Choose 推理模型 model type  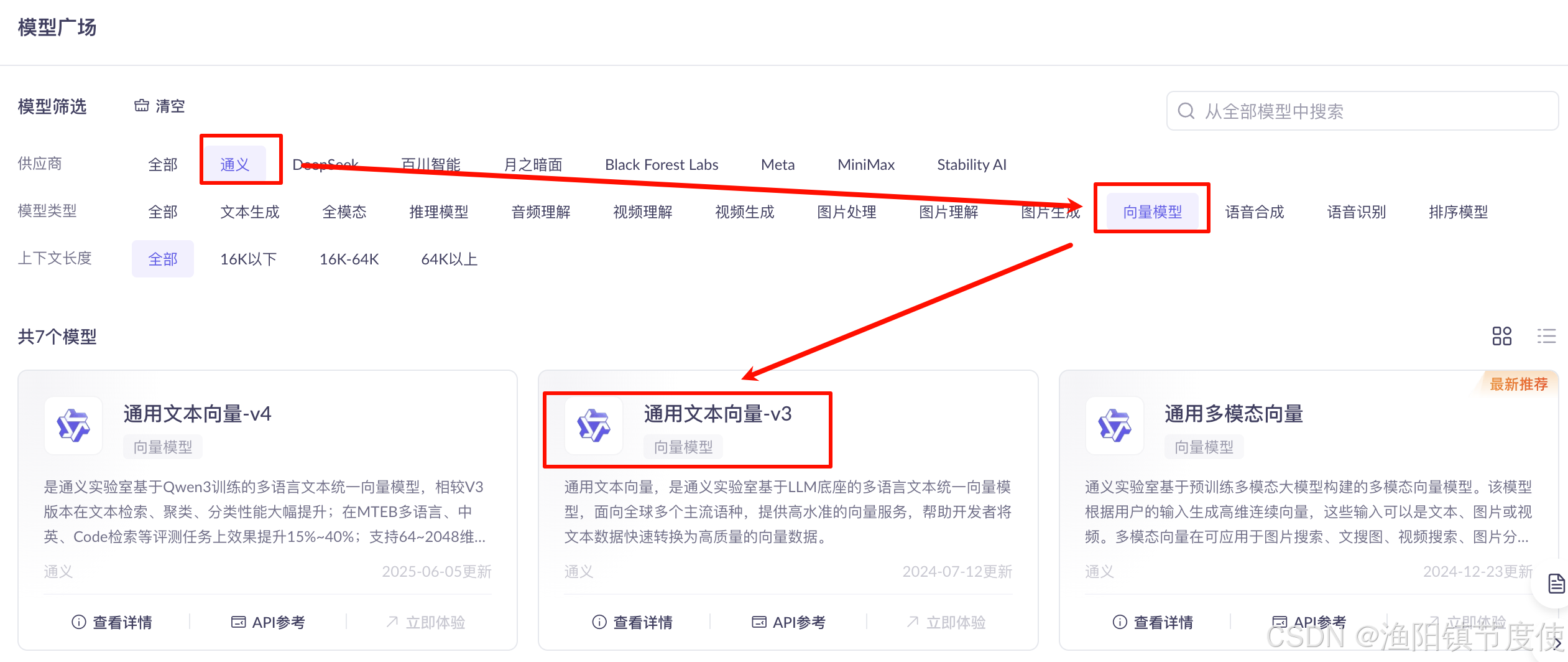click(439, 212)
